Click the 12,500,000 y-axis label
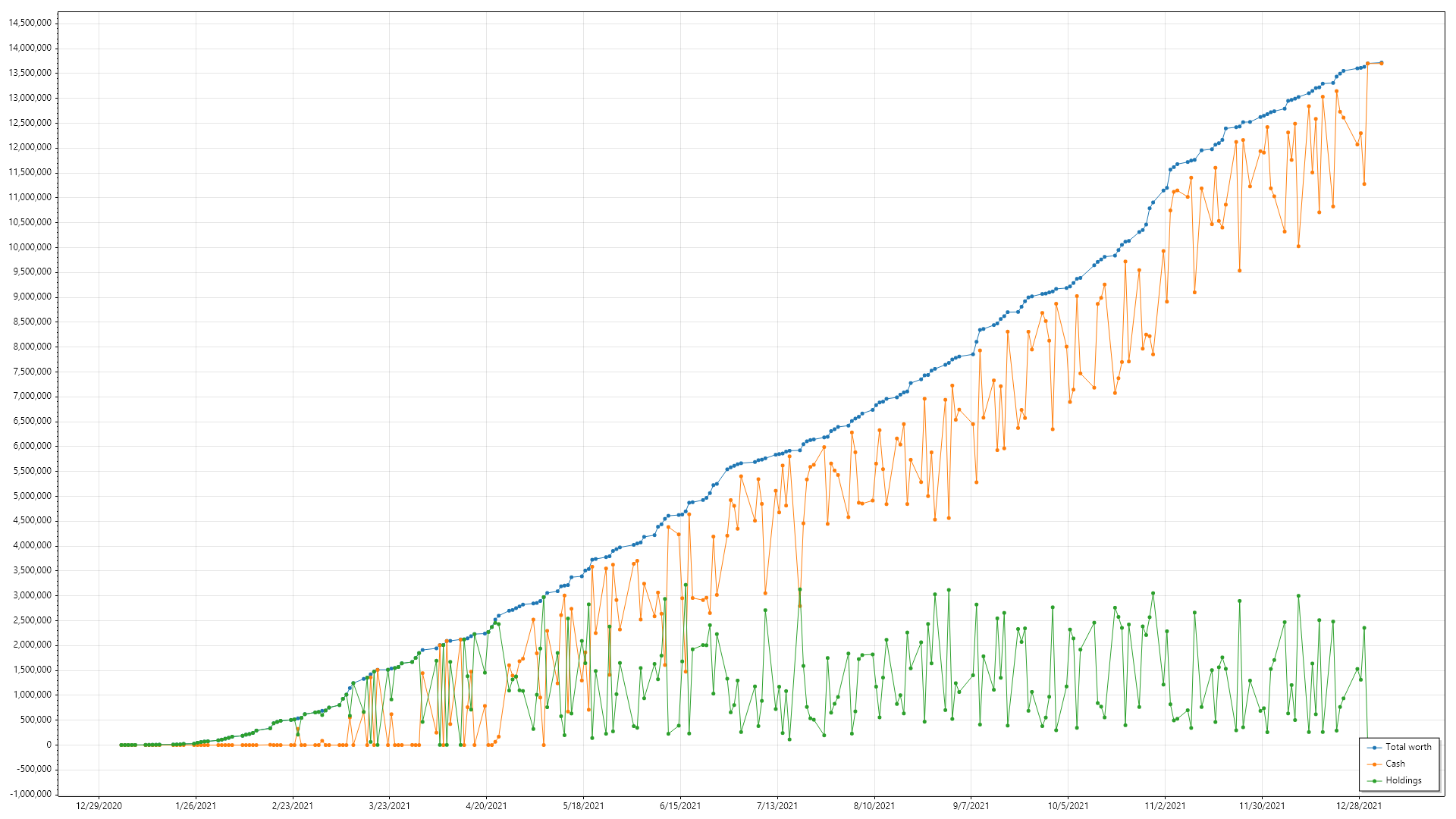 click(x=30, y=123)
